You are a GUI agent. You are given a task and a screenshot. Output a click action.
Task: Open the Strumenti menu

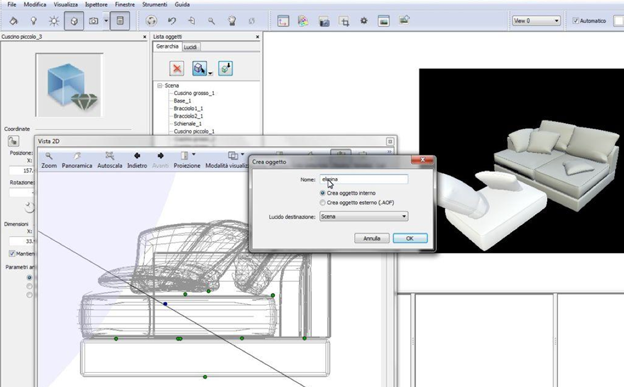pyautogui.click(x=155, y=4)
